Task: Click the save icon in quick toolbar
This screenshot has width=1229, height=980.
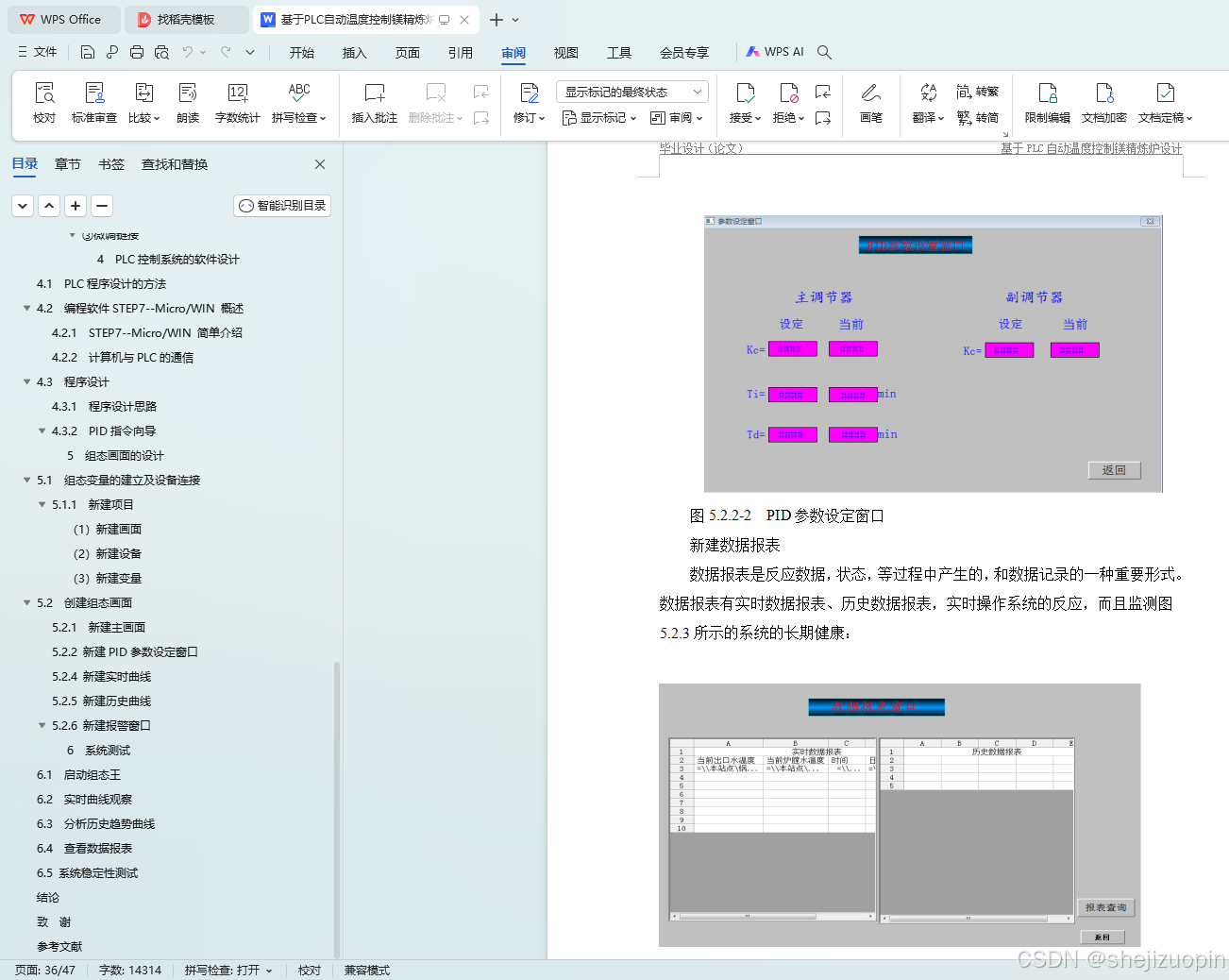Action: pyautogui.click(x=88, y=52)
